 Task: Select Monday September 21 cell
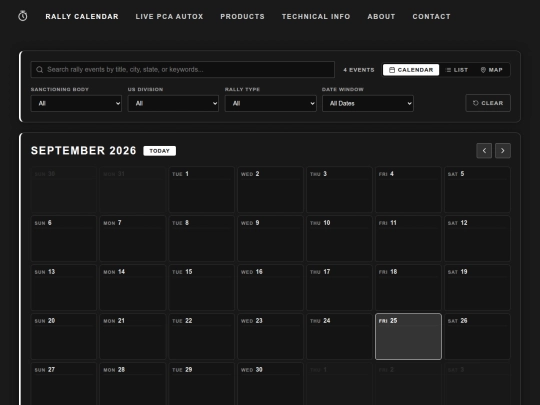point(133,336)
